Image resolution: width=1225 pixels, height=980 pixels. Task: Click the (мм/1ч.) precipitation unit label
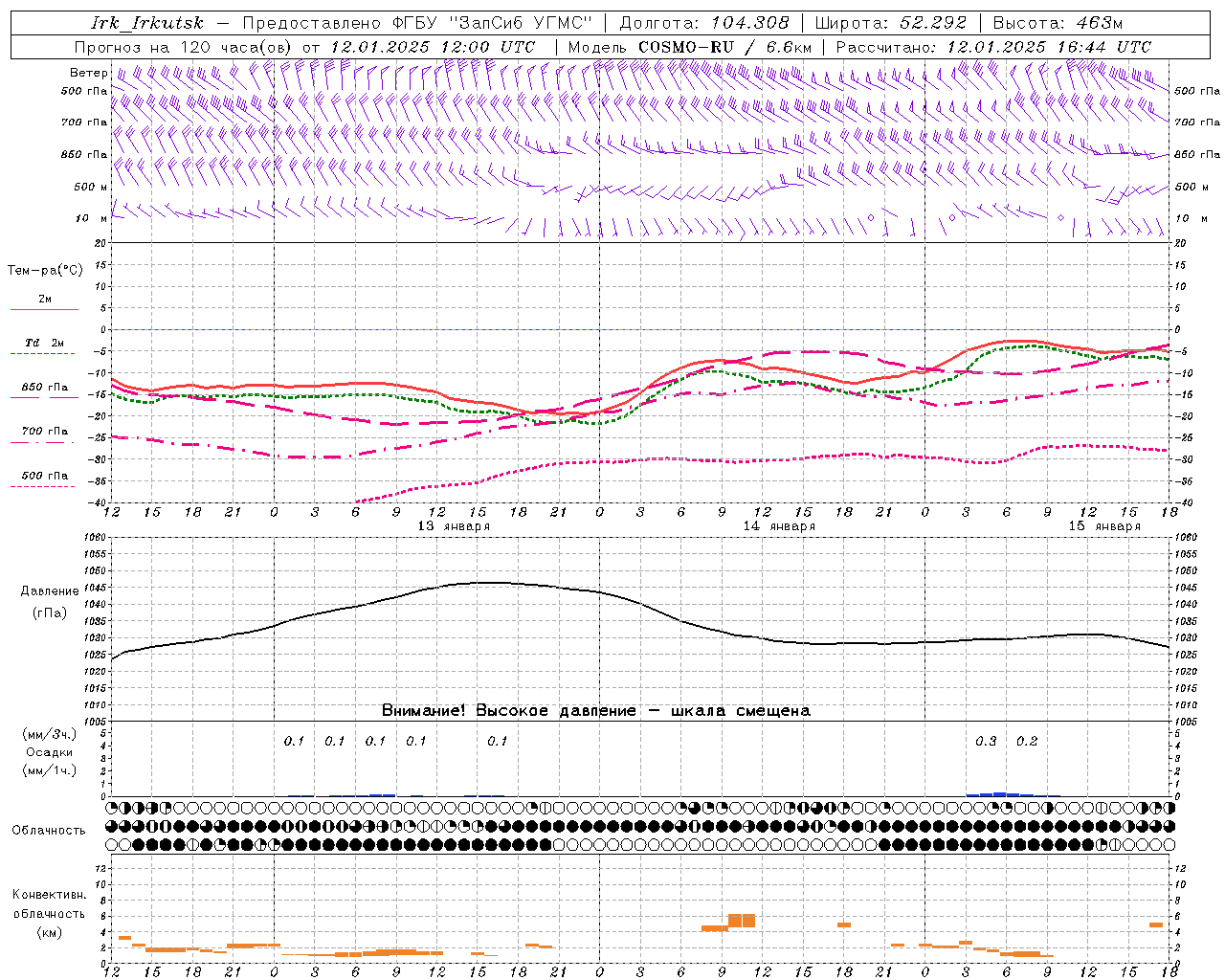pyautogui.click(x=49, y=770)
